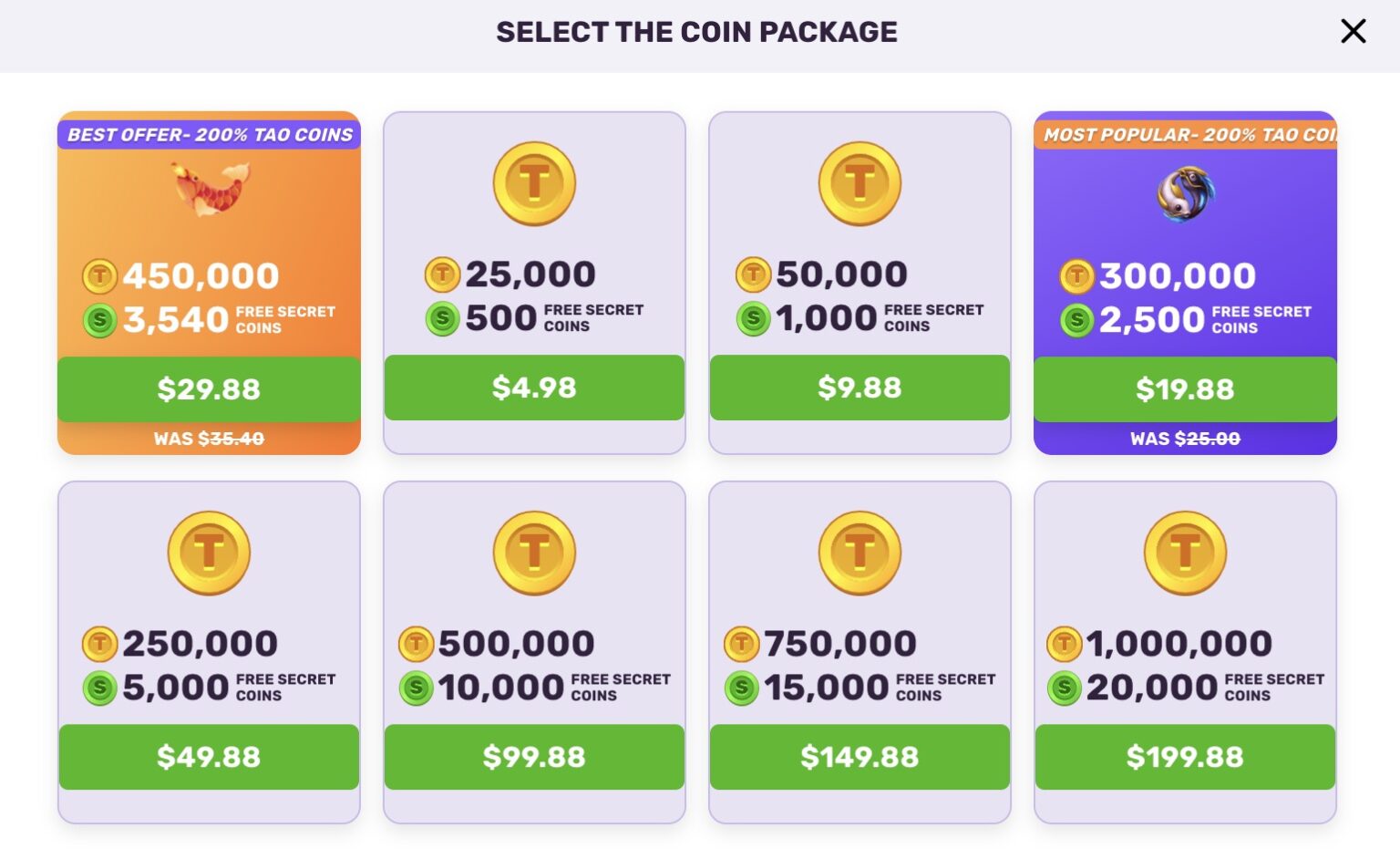Click the yin-yang fish icon in Most Popular

[1186, 193]
